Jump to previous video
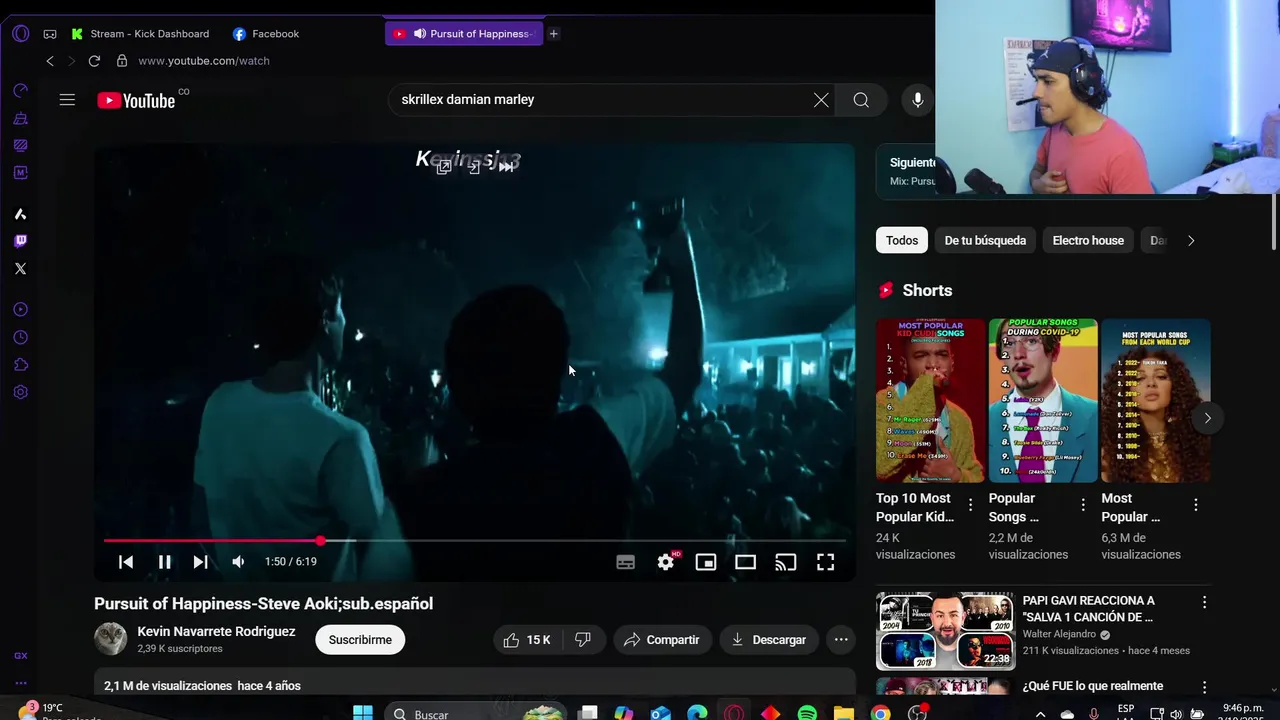This screenshot has height=720, width=1280. [x=126, y=562]
